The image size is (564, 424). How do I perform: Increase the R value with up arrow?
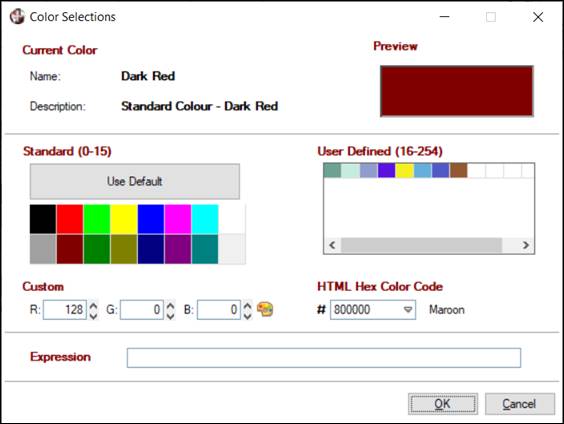pyautogui.click(x=94, y=305)
